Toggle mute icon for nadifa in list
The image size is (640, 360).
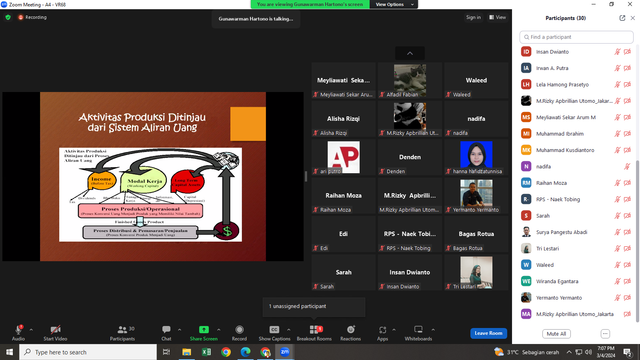coord(627,167)
